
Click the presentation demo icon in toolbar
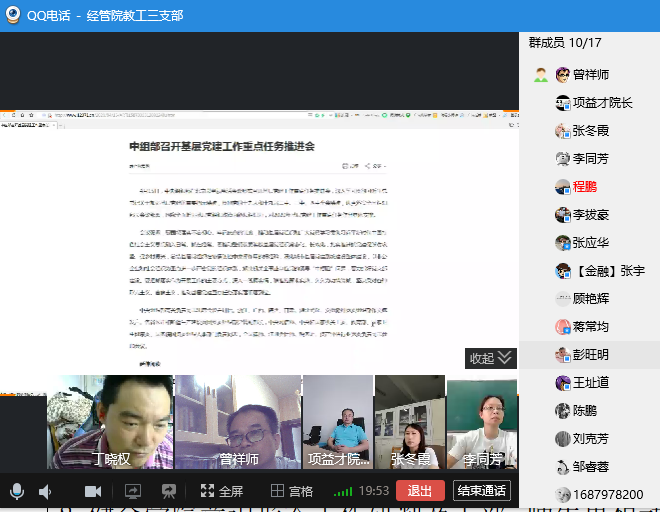point(169,491)
